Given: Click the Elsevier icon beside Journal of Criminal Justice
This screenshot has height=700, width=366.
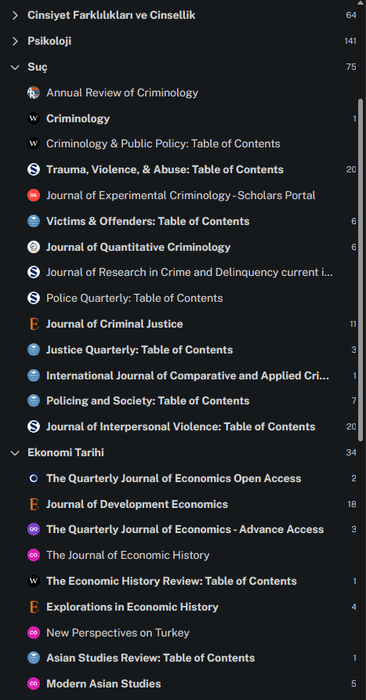Looking at the screenshot, I should point(33,324).
